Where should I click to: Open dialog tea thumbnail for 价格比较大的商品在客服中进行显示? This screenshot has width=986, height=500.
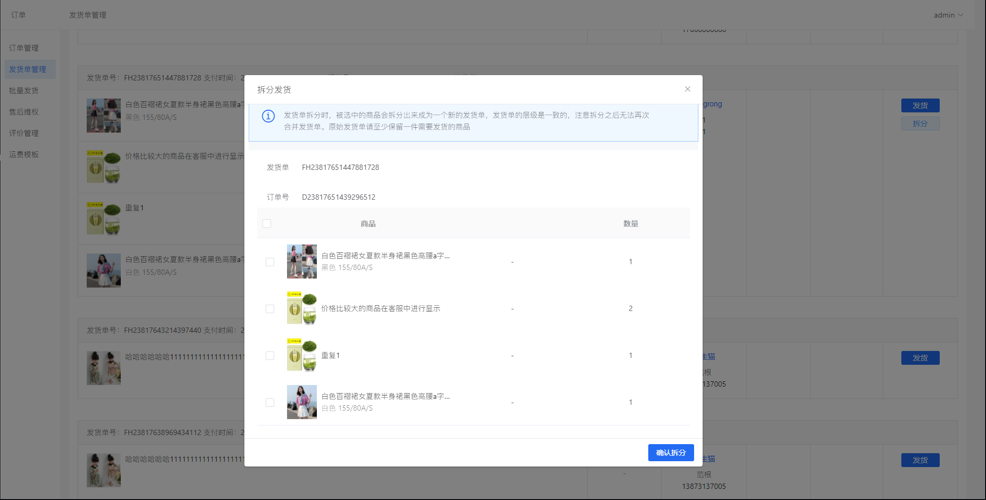[302, 308]
